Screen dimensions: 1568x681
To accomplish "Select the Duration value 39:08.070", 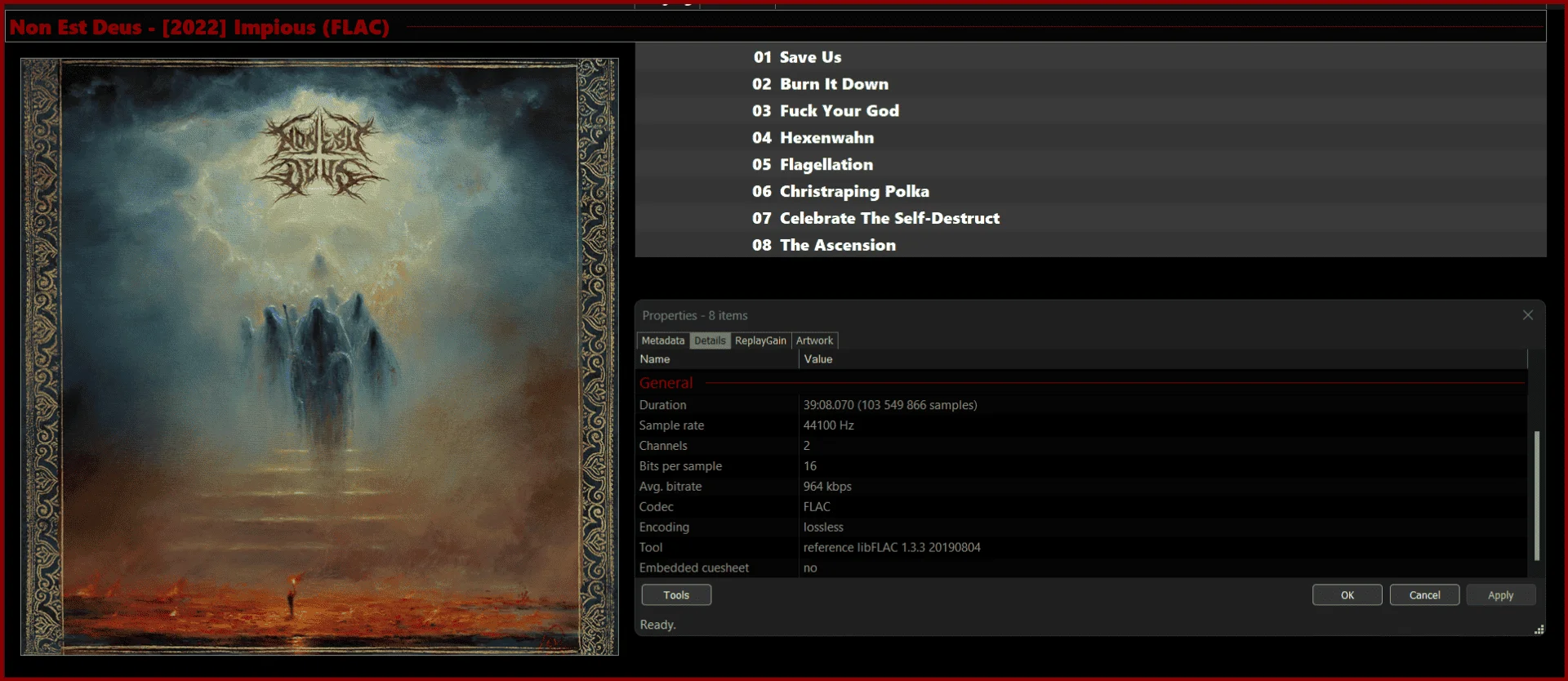I will tap(890, 405).
